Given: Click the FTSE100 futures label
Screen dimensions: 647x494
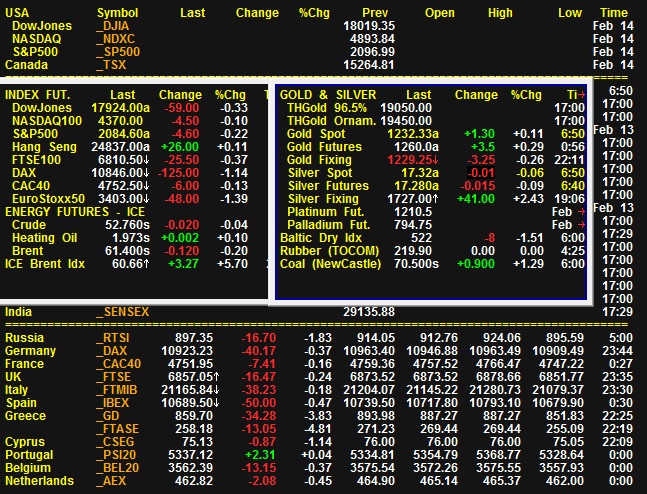Looking at the screenshot, I should [36, 160].
